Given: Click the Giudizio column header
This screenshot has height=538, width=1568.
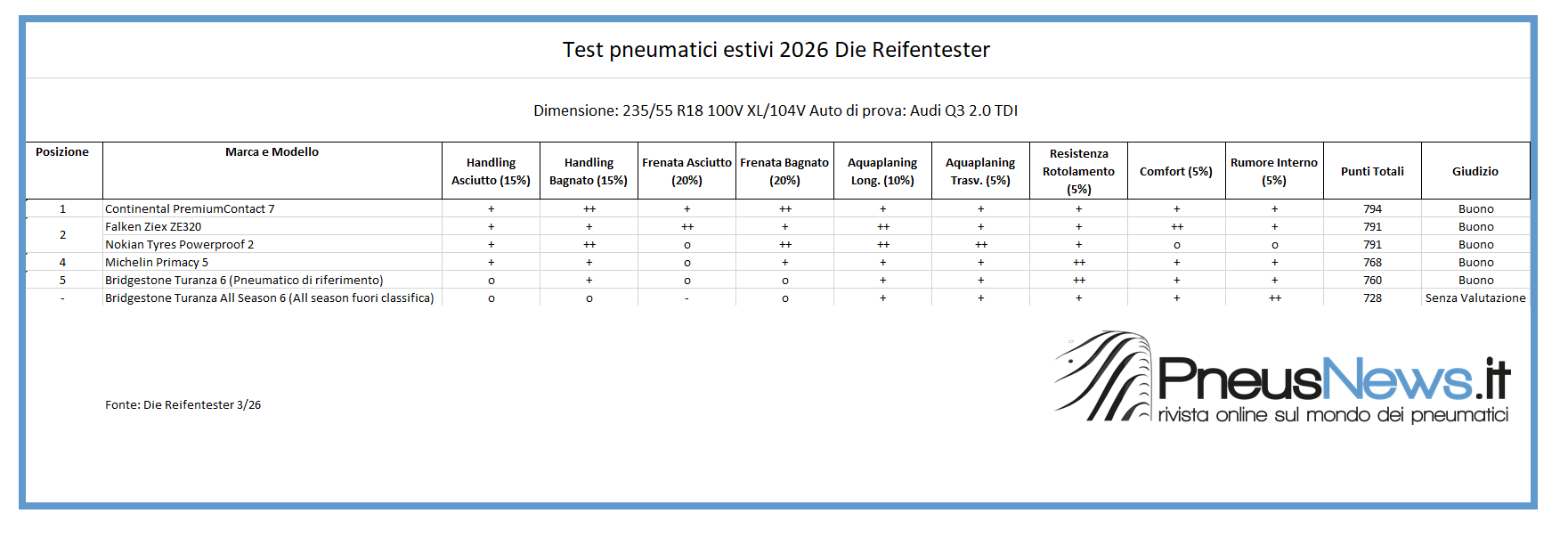Looking at the screenshot, I should pos(1475,171).
